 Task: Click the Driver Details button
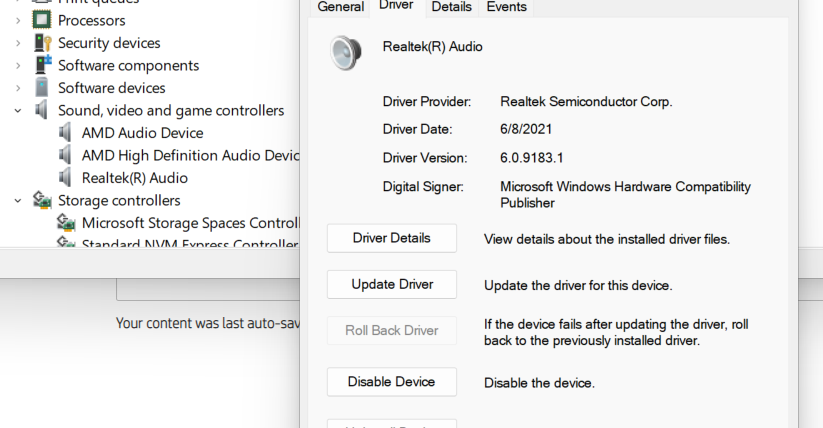coord(392,238)
